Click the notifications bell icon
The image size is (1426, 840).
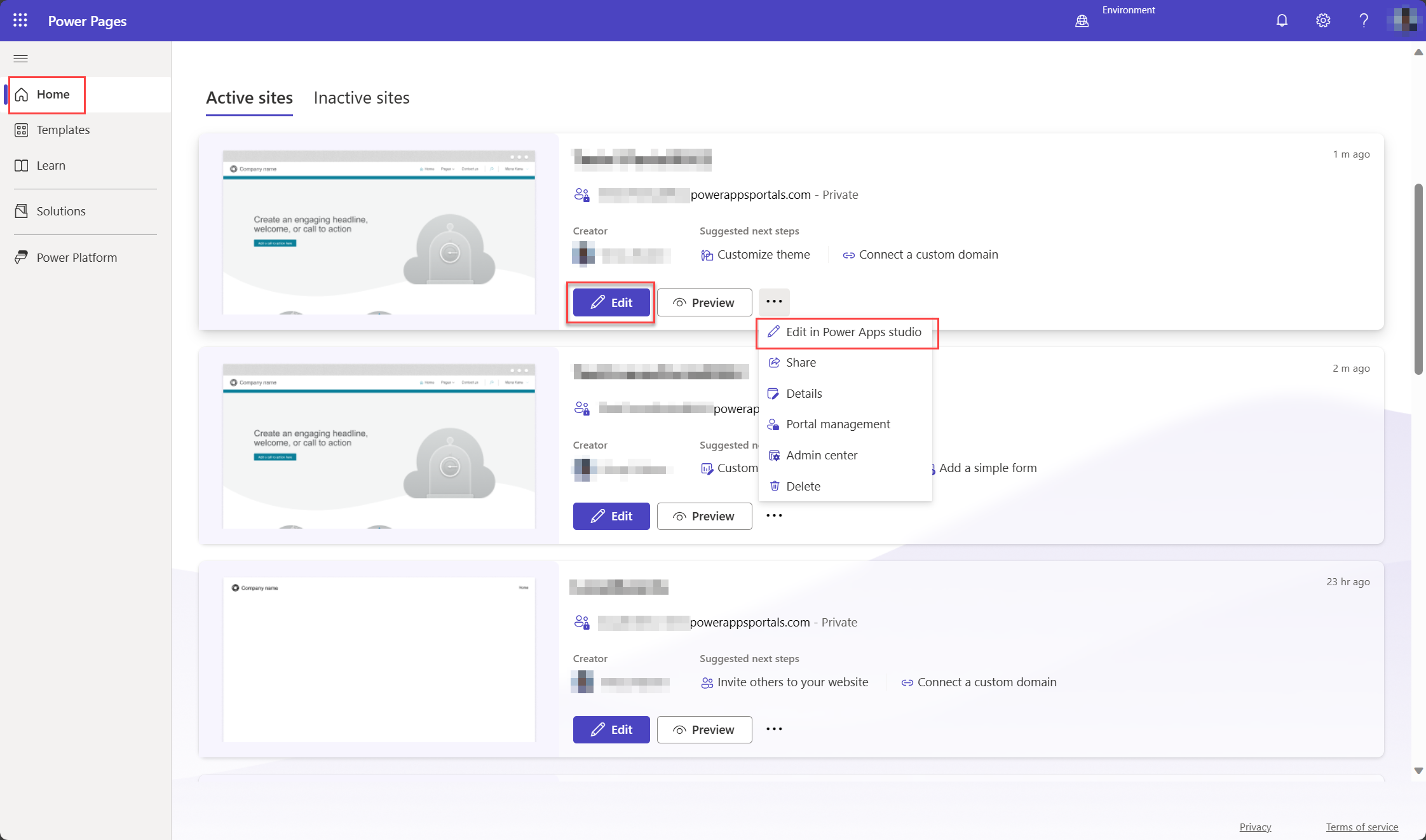1281,20
